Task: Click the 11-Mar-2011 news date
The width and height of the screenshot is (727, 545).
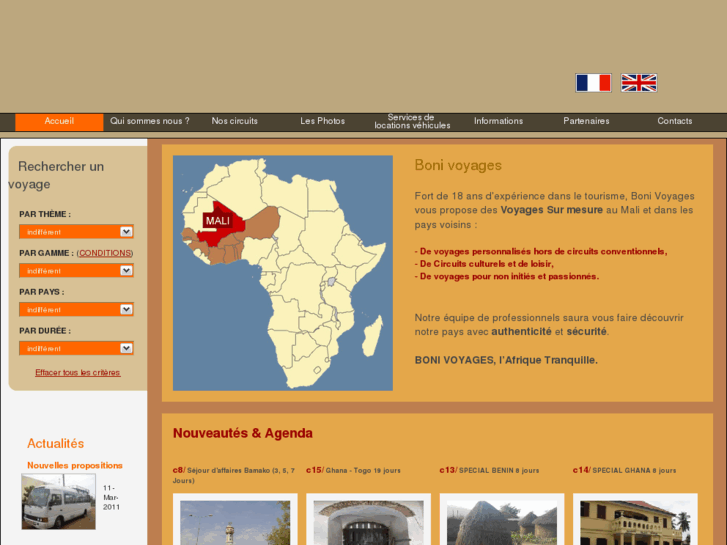Action: click(x=111, y=498)
